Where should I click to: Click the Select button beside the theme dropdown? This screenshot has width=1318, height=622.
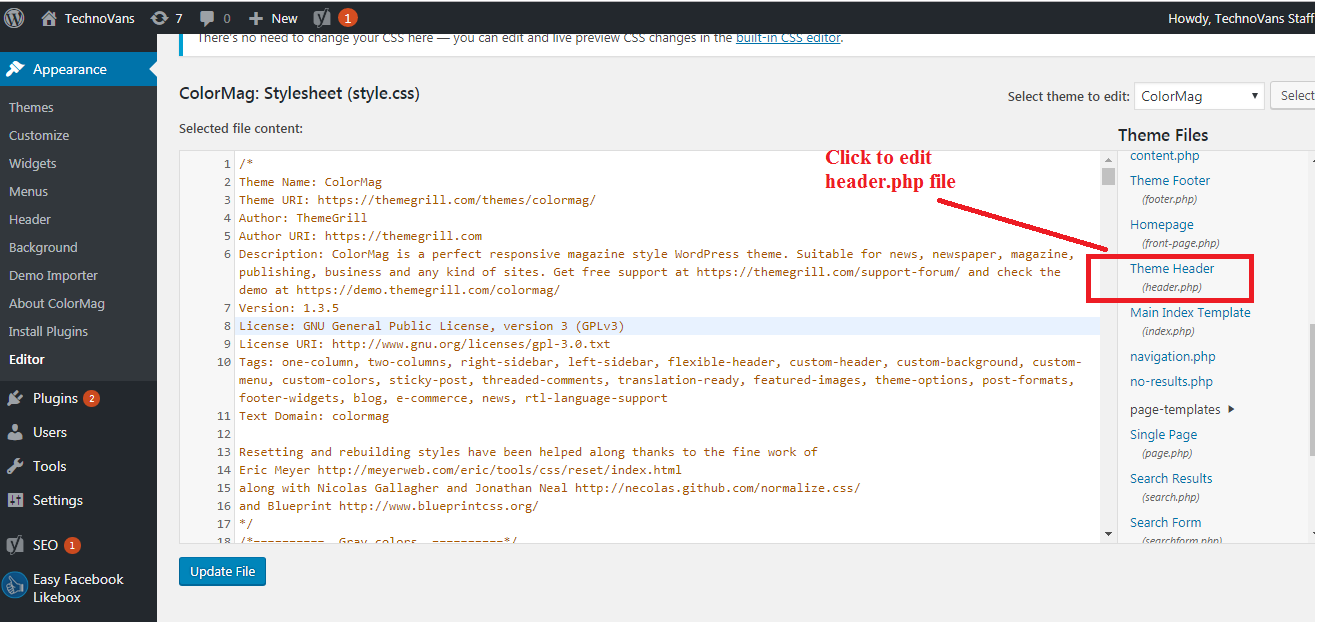pos(1296,96)
